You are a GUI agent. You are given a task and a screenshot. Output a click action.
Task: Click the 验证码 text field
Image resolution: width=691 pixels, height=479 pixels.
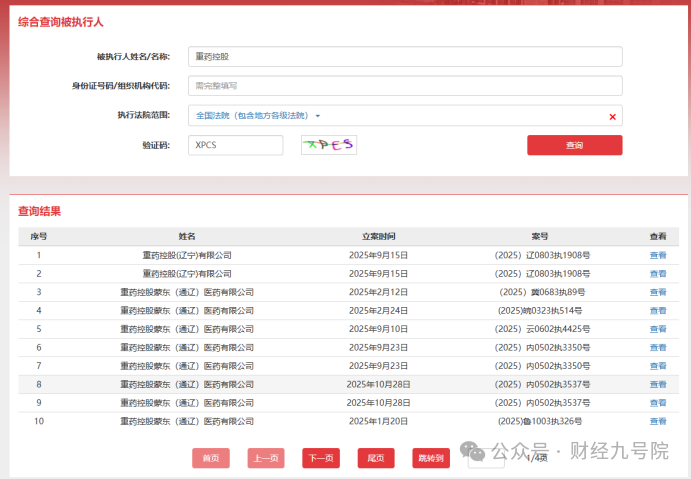click(235, 145)
